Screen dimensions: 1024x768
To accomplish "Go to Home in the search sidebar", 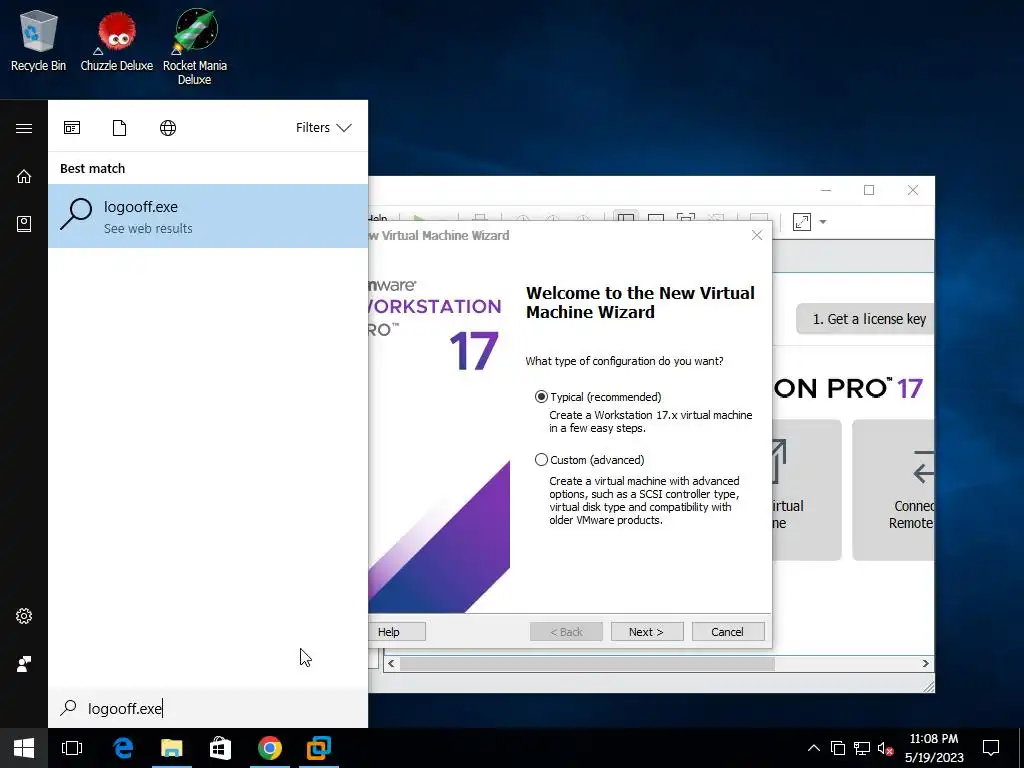I will 24,176.
